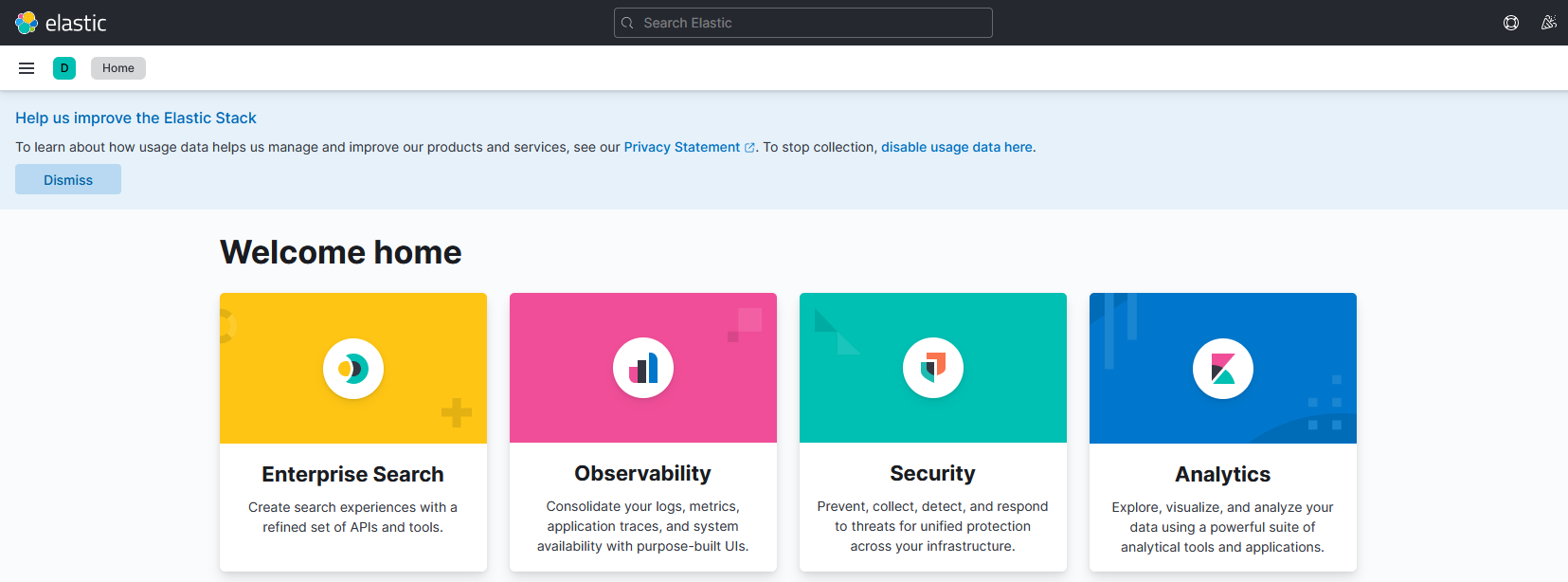1568x582 pixels.
Task: Open the Enterprise Search card title
Action: 353,474
